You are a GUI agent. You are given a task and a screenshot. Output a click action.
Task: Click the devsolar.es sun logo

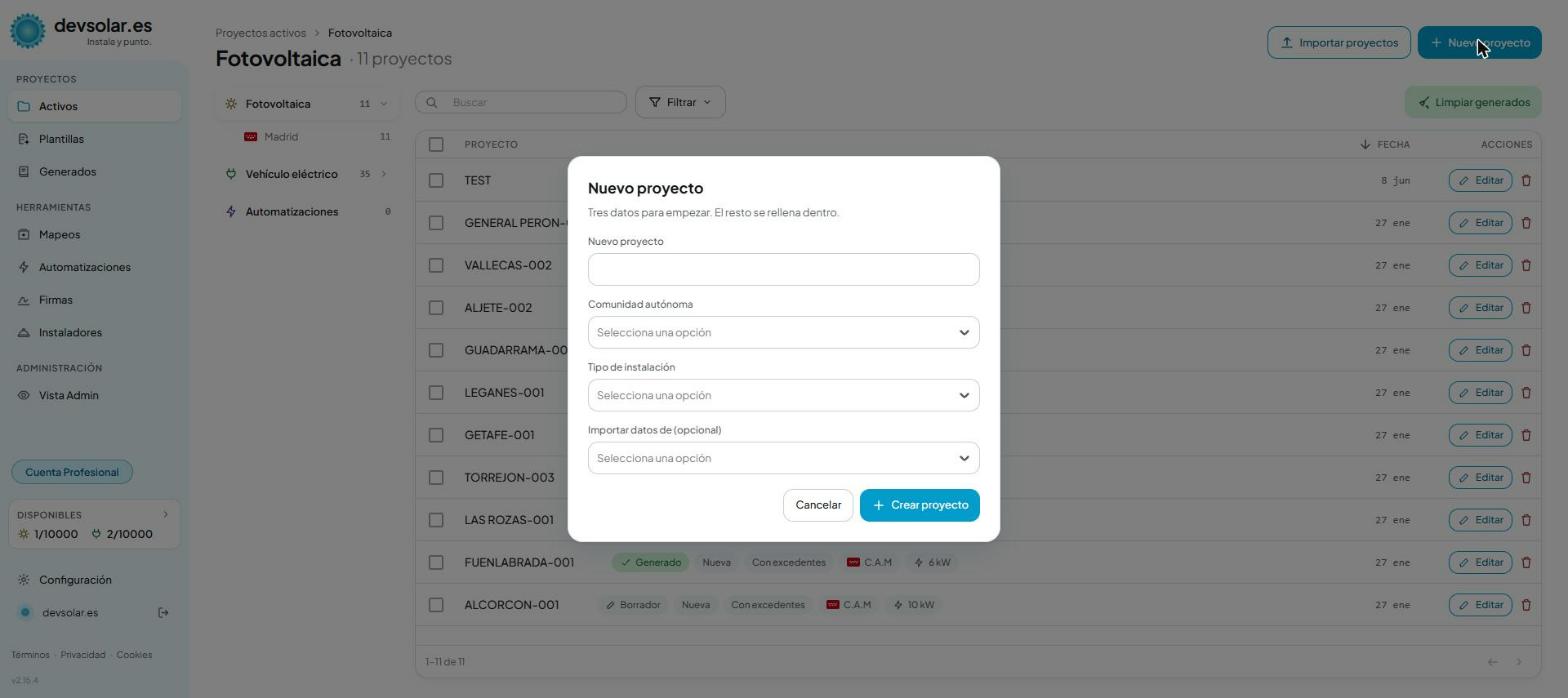point(28,31)
